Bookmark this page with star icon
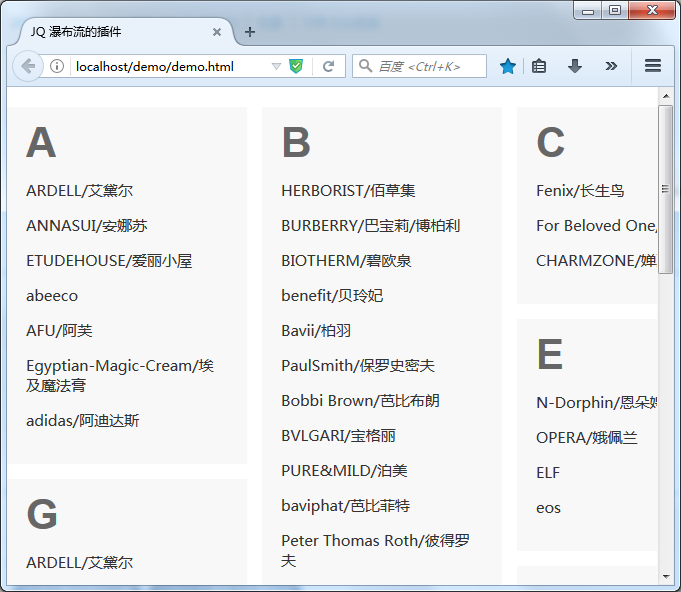Image resolution: width=681 pixels, height=592 pixels. tap(508, 66)
